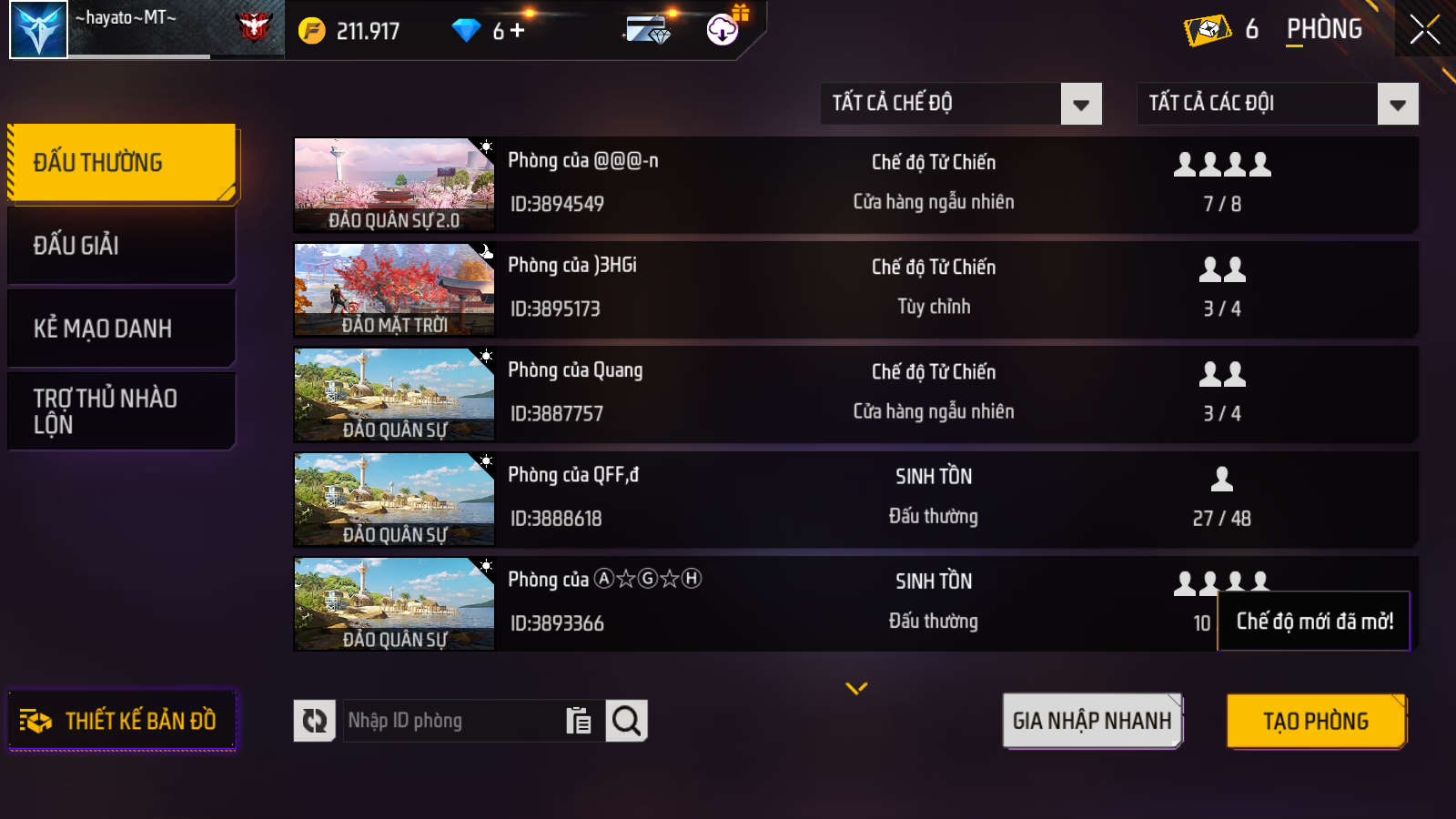
Task: Select the Trợ Thủ Nhào Lộn tab
Action: tap(122, 411)
